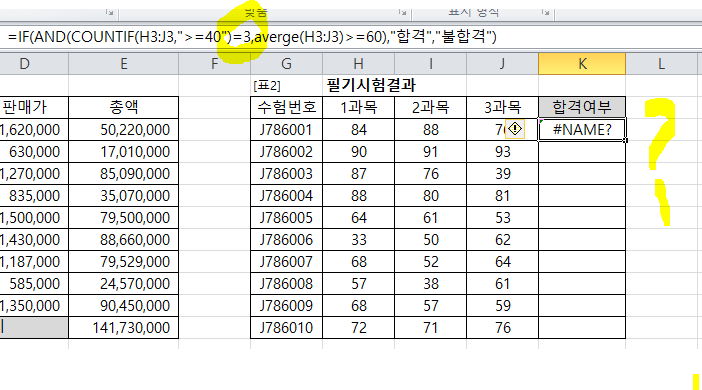Select total cell 90,450,000
Image resolution: width=702 pixels, height=390 pixels.
tap(124, 305)
